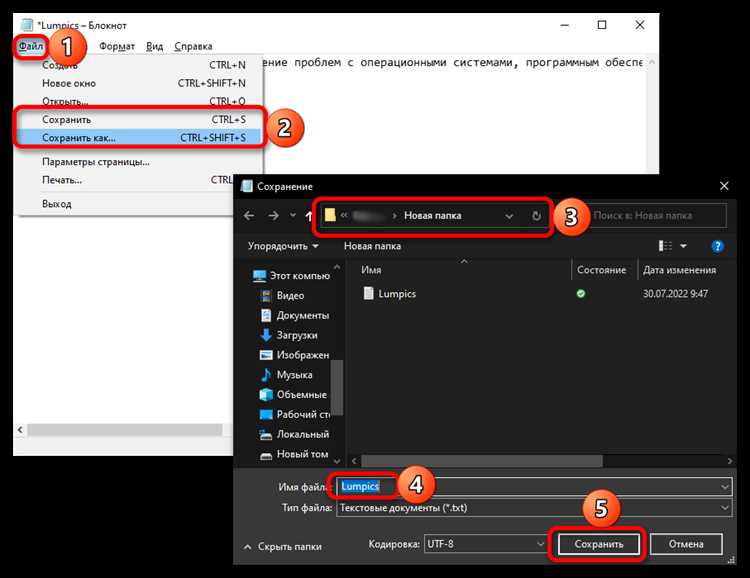Choose Параметры страницы... menu entry
750x578 pixels.
[139, 162]
